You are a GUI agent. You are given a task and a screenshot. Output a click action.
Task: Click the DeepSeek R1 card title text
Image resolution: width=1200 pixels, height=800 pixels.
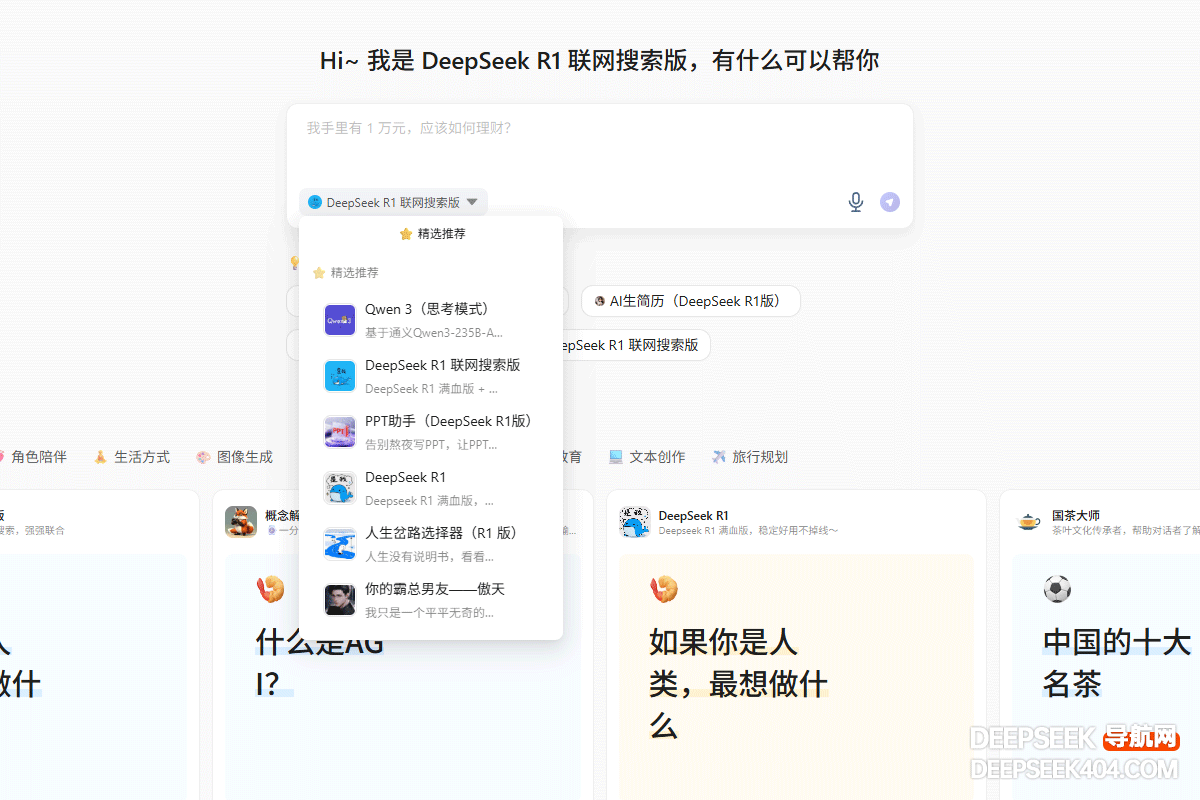click(694, 516)
